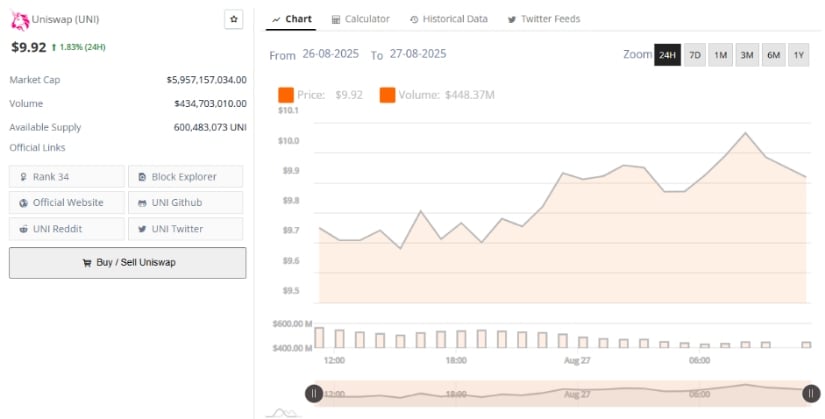This screenshot has width=825, height=419.
Task: Click the $9.92 current price text
Action: [x=29, y=47]
